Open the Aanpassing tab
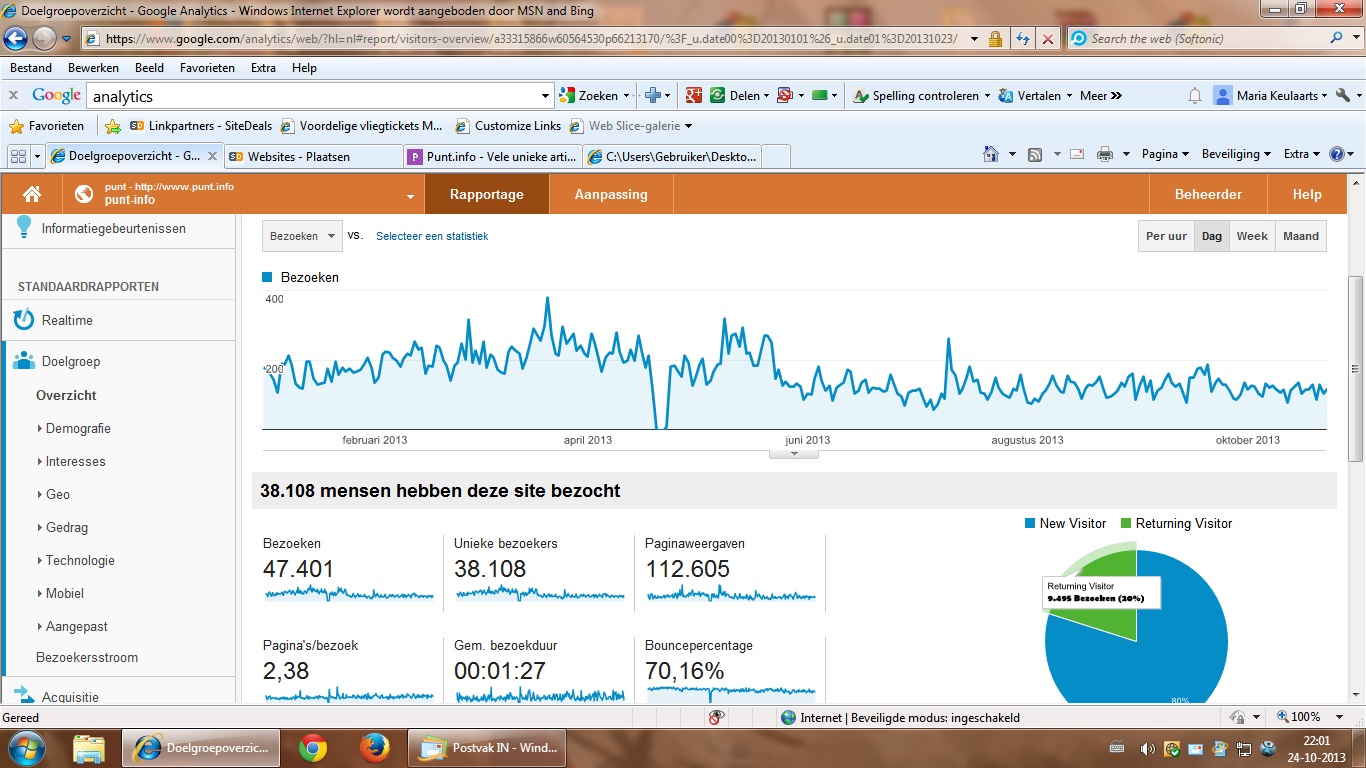 click(x=611, y=194)
